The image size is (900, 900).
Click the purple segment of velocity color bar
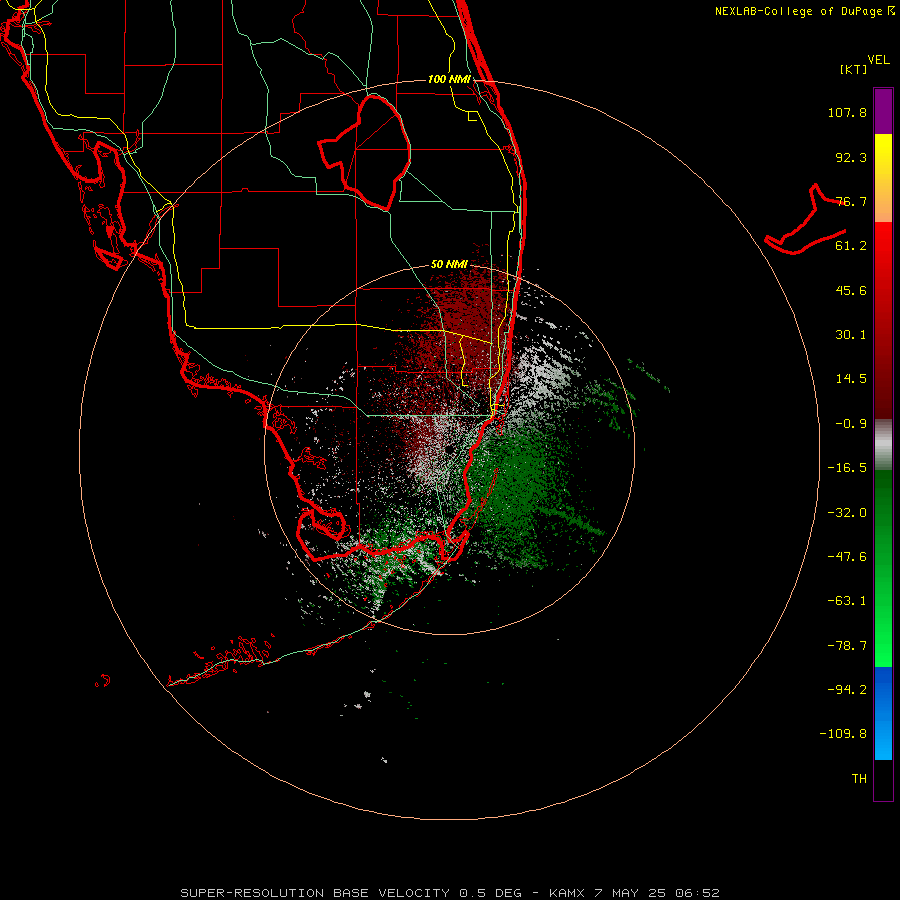[x=883, y=111]
